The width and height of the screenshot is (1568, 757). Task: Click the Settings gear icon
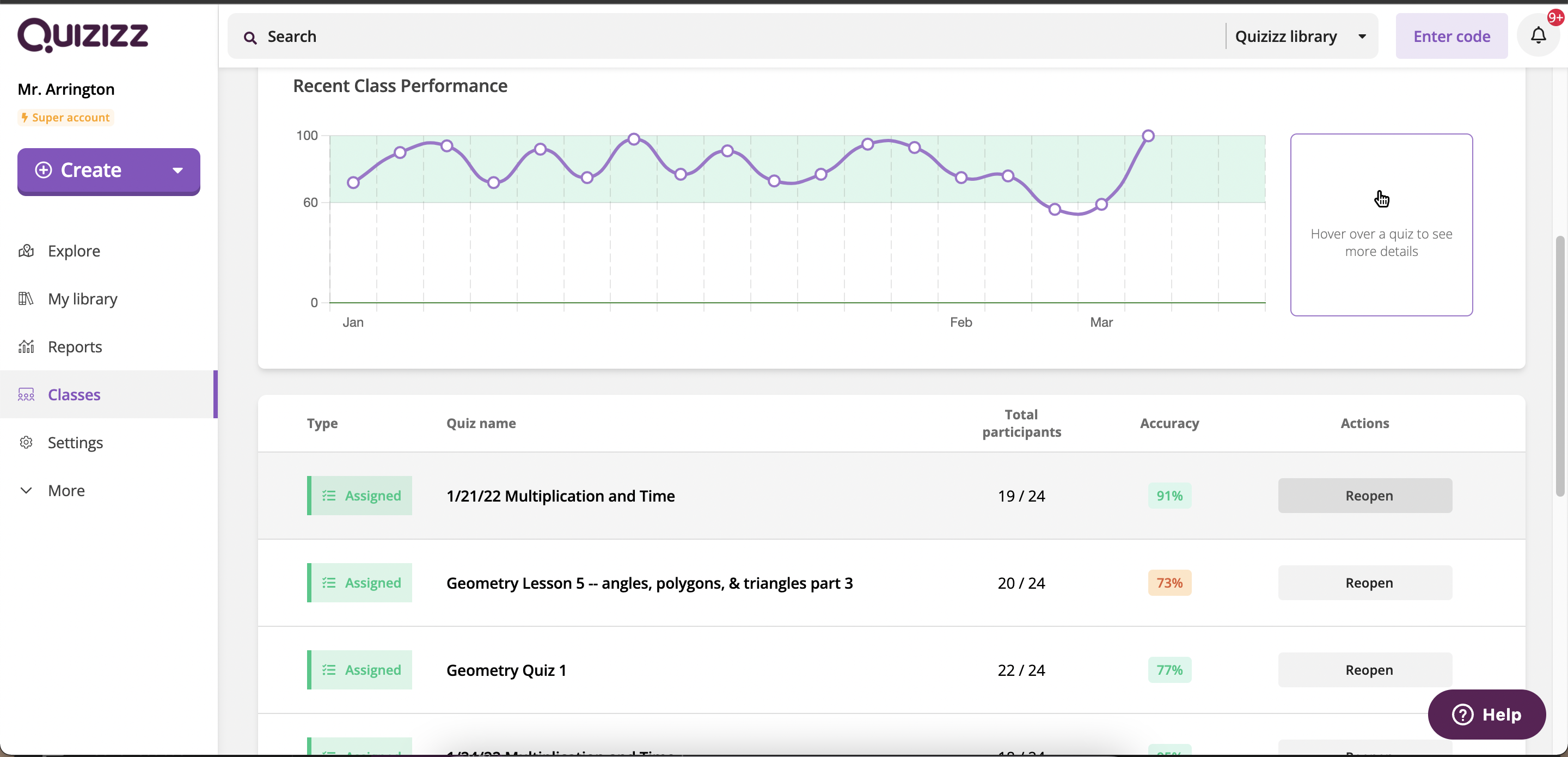26,442
